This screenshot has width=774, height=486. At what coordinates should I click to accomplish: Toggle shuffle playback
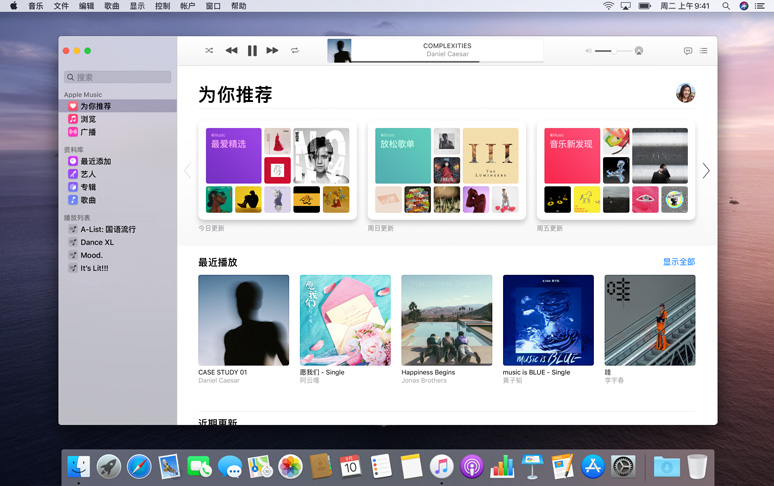tap(209, 50)
